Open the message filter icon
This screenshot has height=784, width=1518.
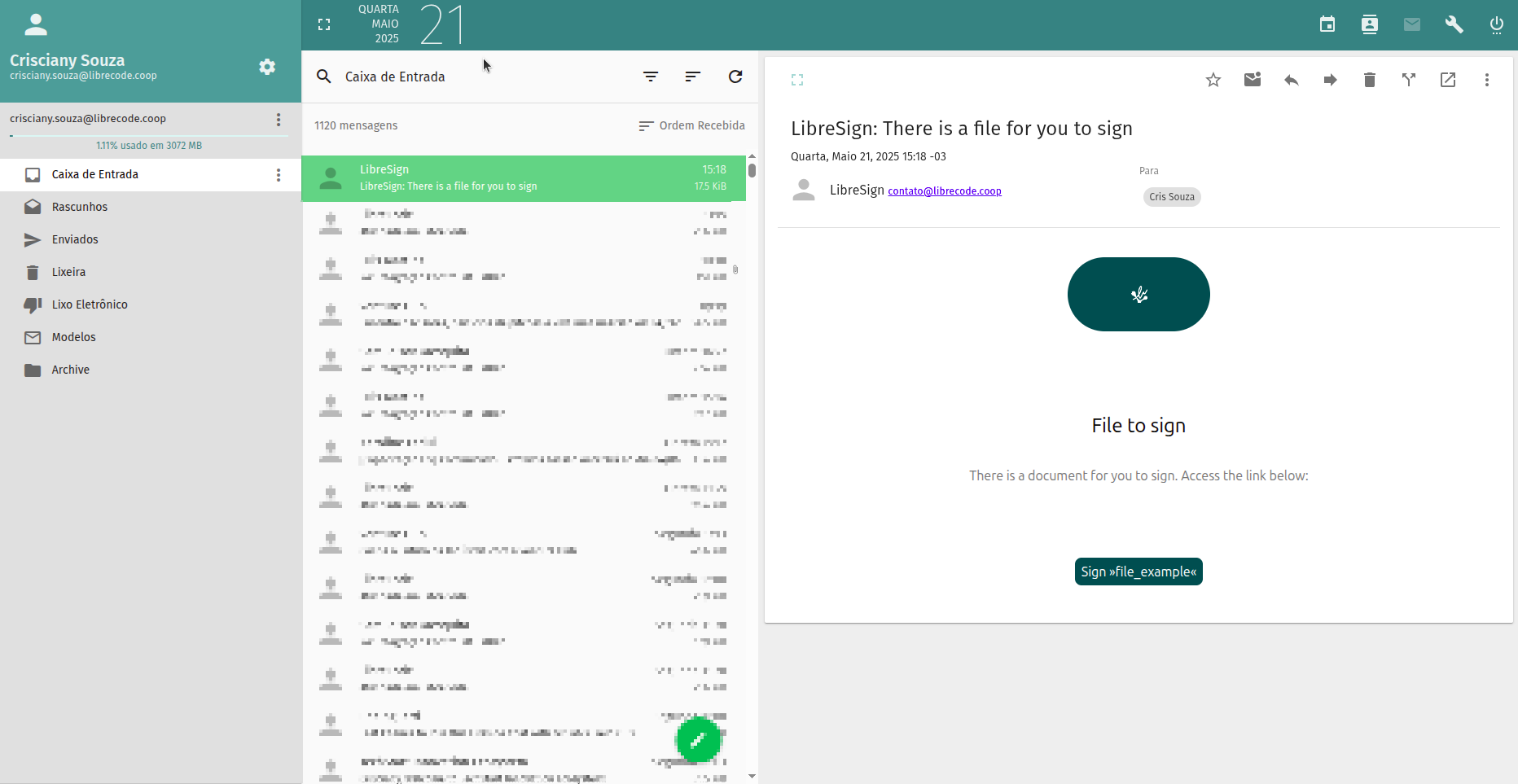pyautogui.click(x=651, y=77)
